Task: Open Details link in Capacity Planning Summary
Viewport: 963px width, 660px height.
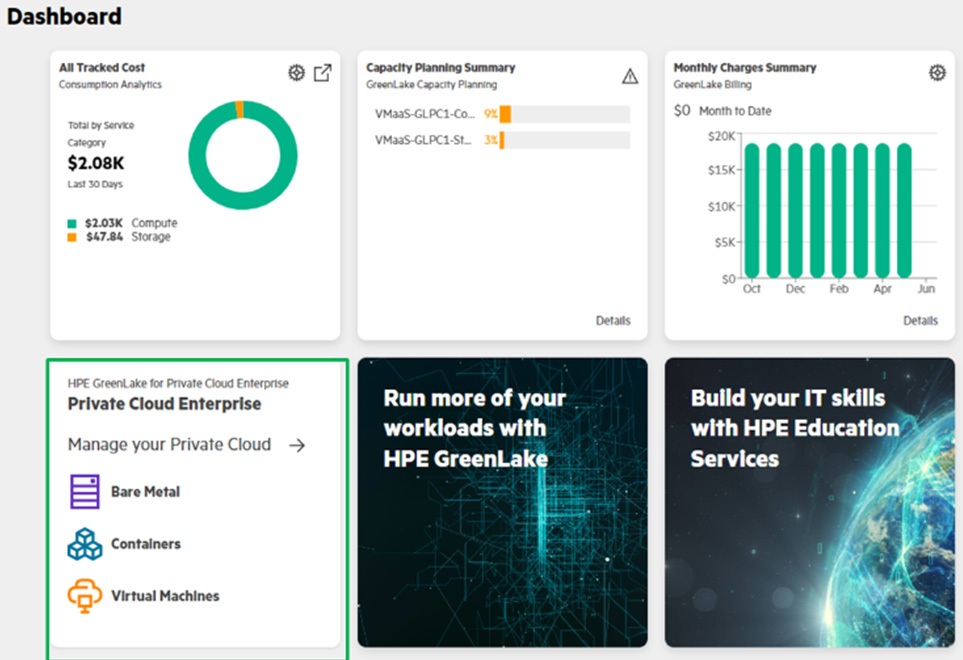Action: 613,320
